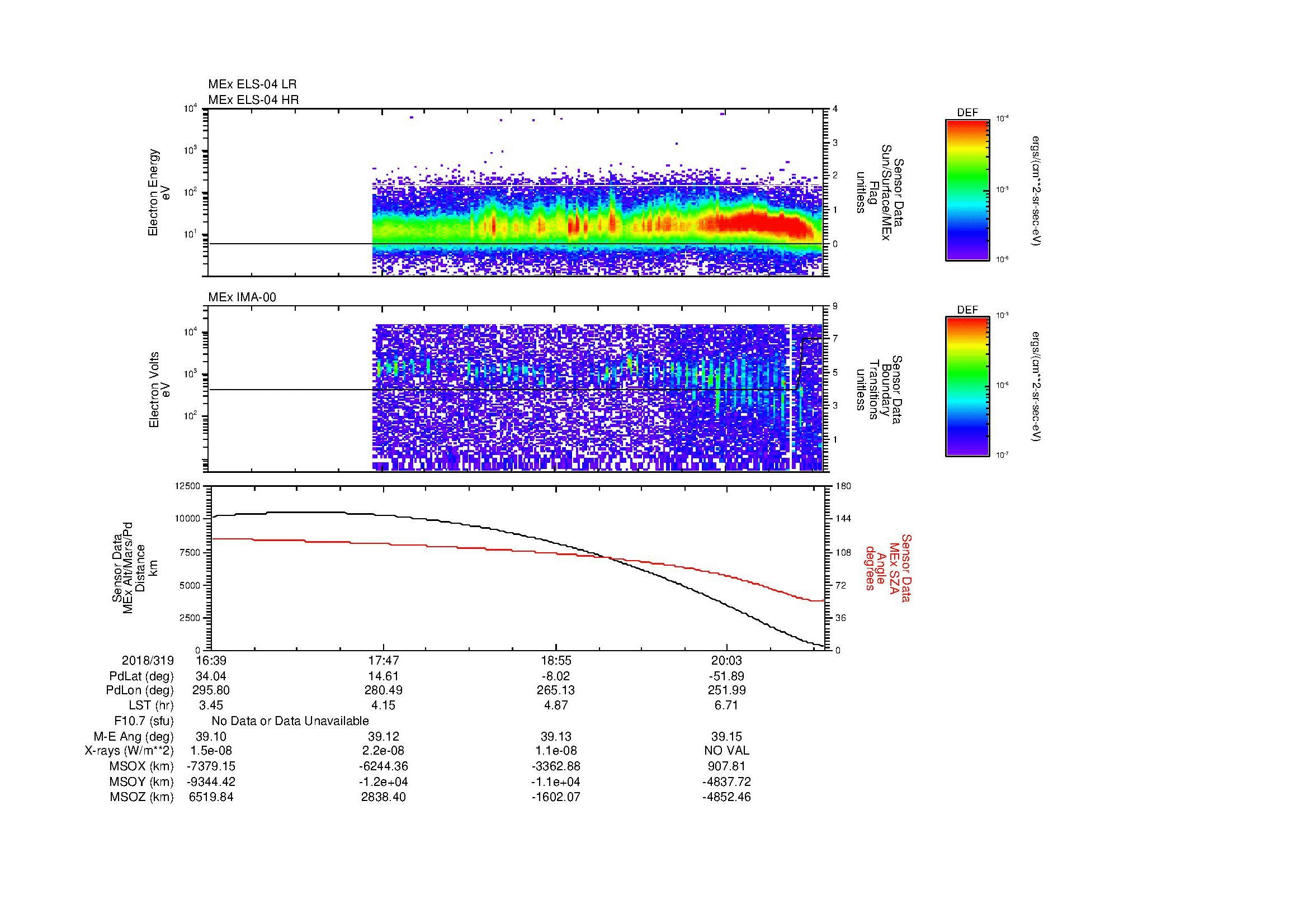Click the 'Electron Energy eV' axis label
The image size is (1308, 924).
pos(159,192)
